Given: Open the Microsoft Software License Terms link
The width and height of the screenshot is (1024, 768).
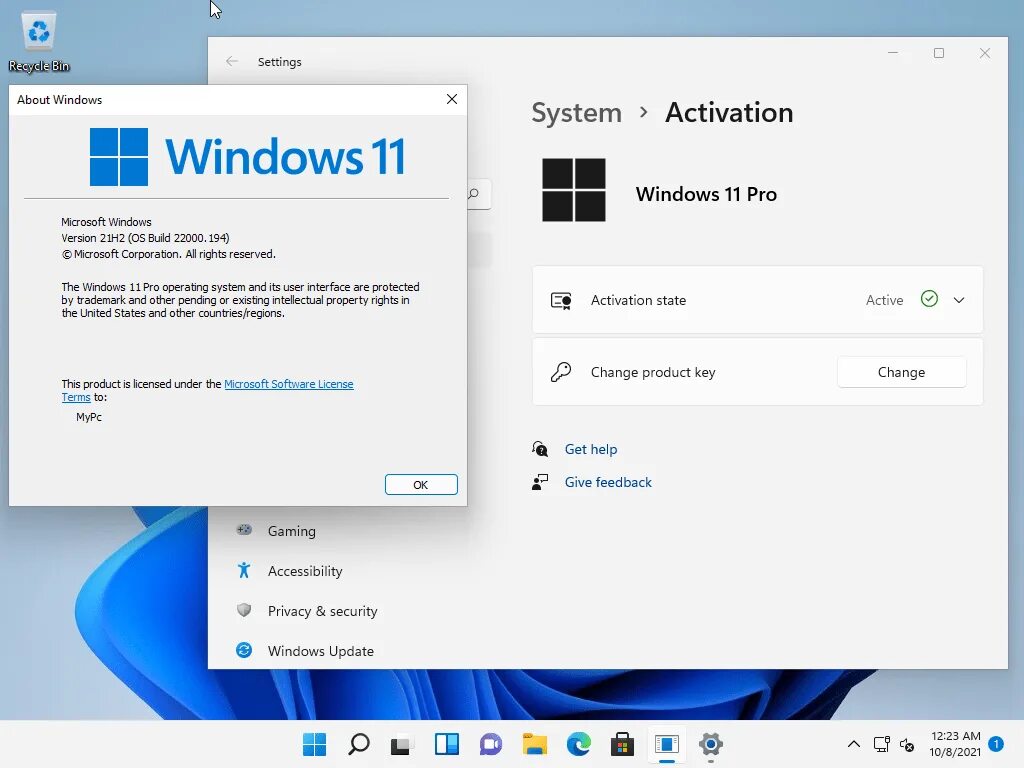Looking at the screenshot, I should 289,383.
